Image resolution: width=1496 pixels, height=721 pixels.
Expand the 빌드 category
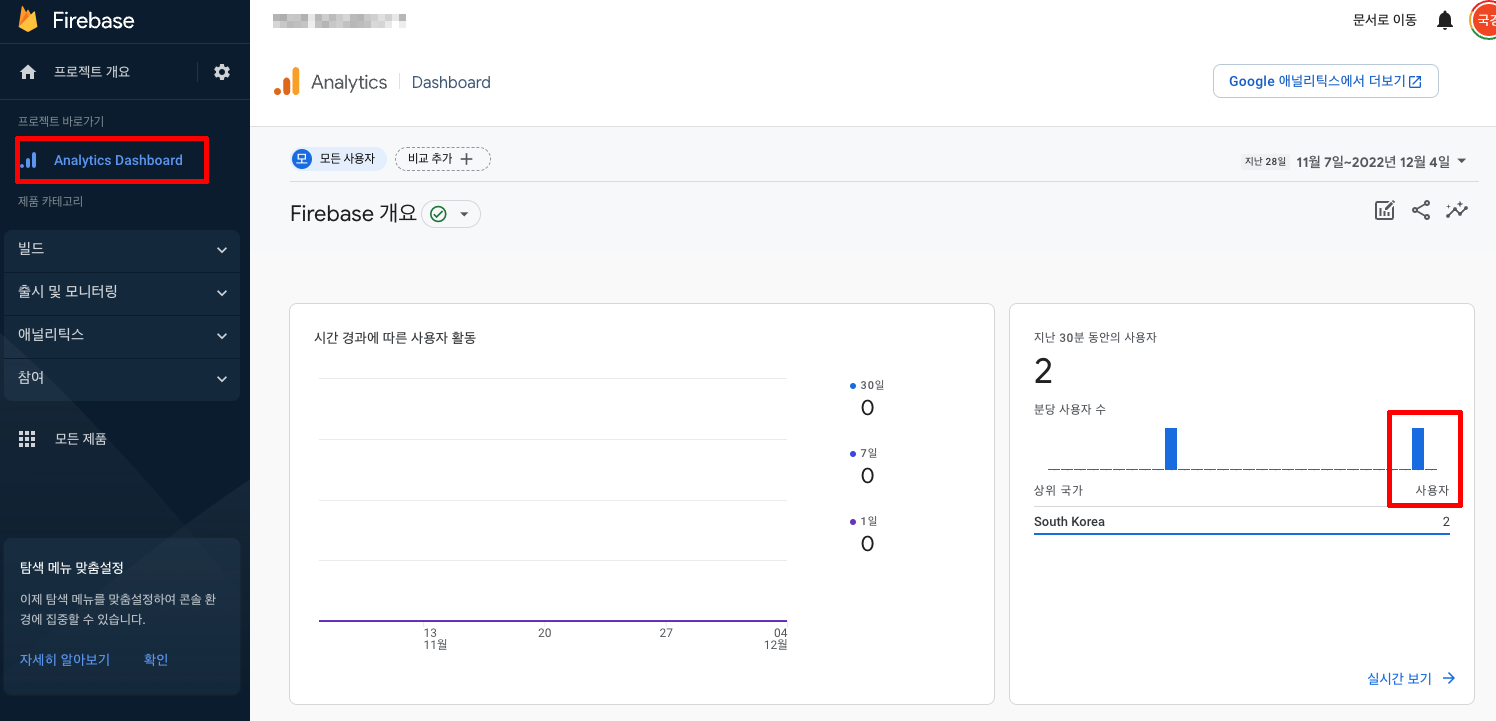[x=122, y=250]
